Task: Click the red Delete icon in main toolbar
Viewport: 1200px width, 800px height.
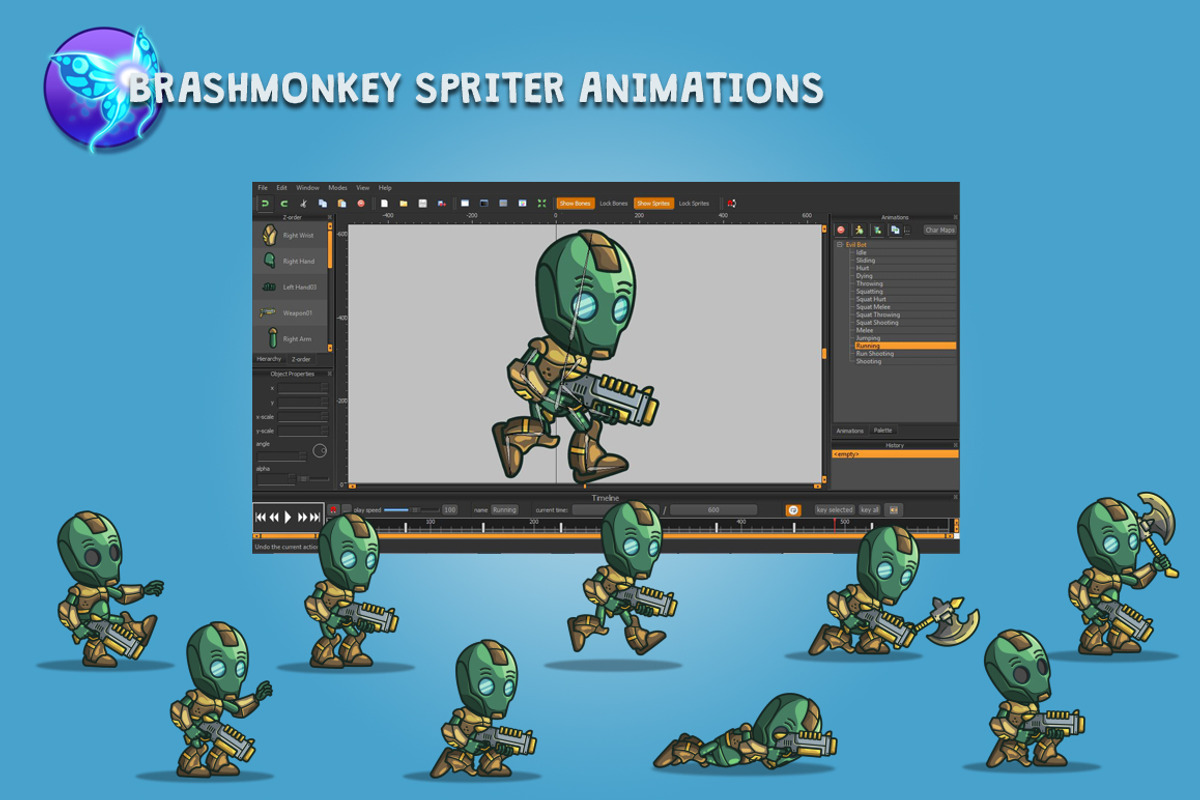Action: click(361, 203)
